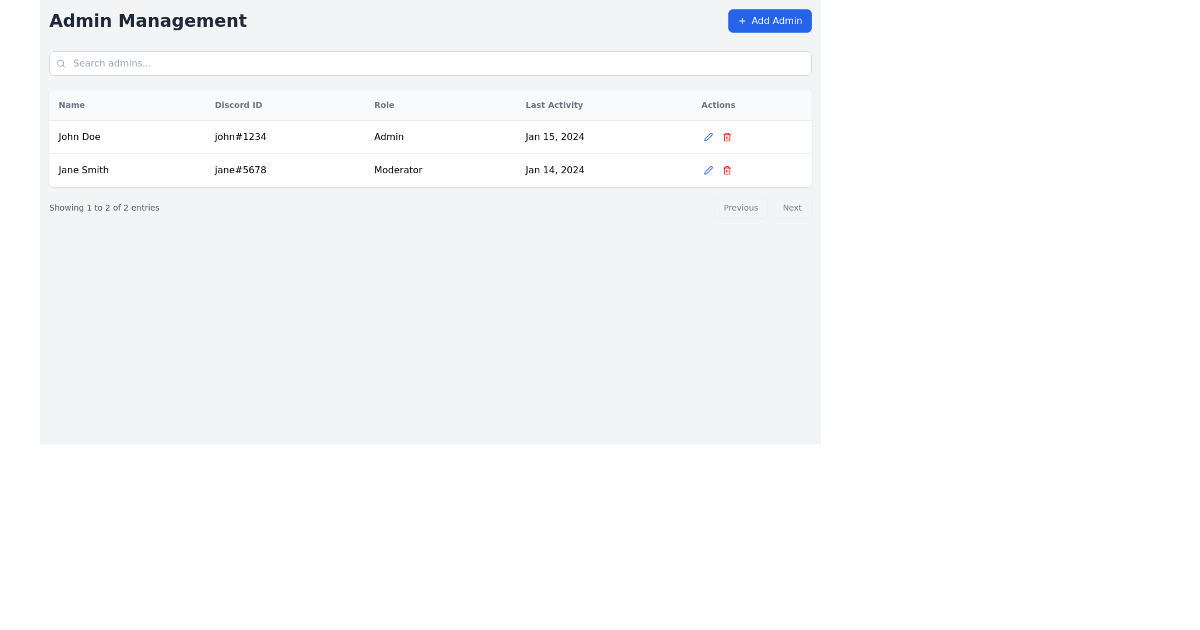
Task: Click the Moderator role cell
Action: click(x=398, y=170)
